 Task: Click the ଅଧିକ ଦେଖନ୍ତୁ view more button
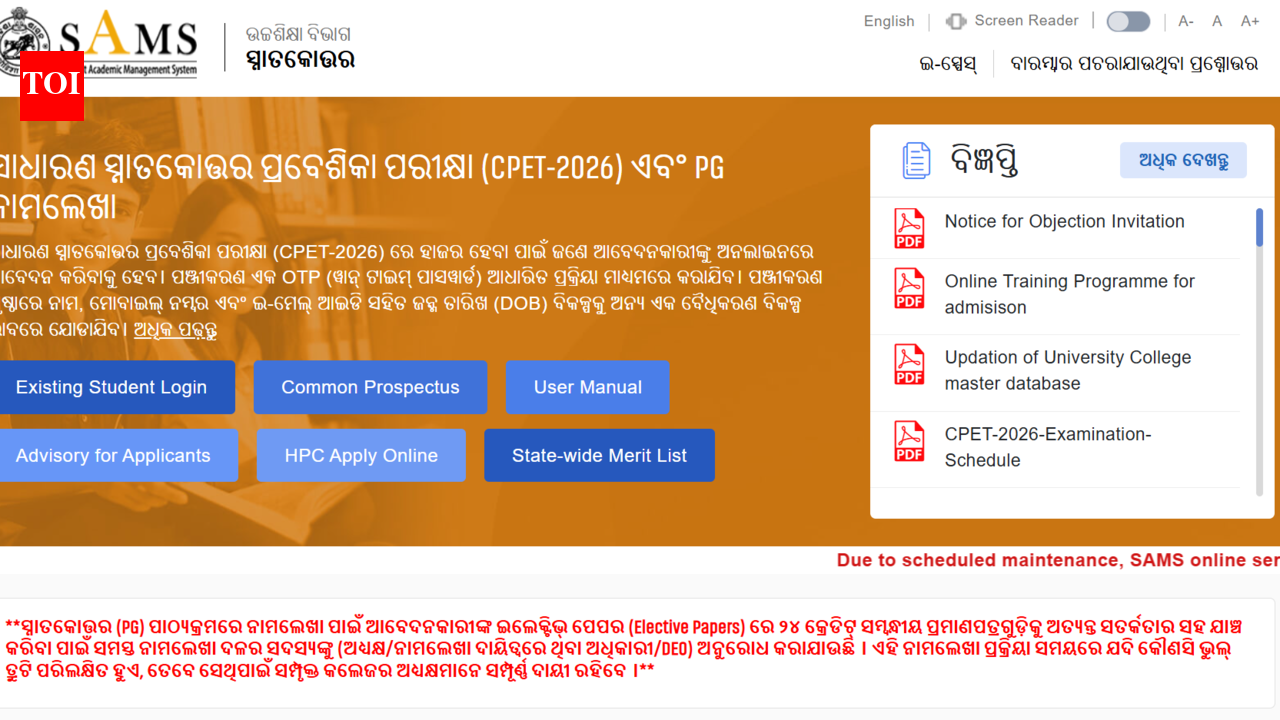click(1183, 160)
